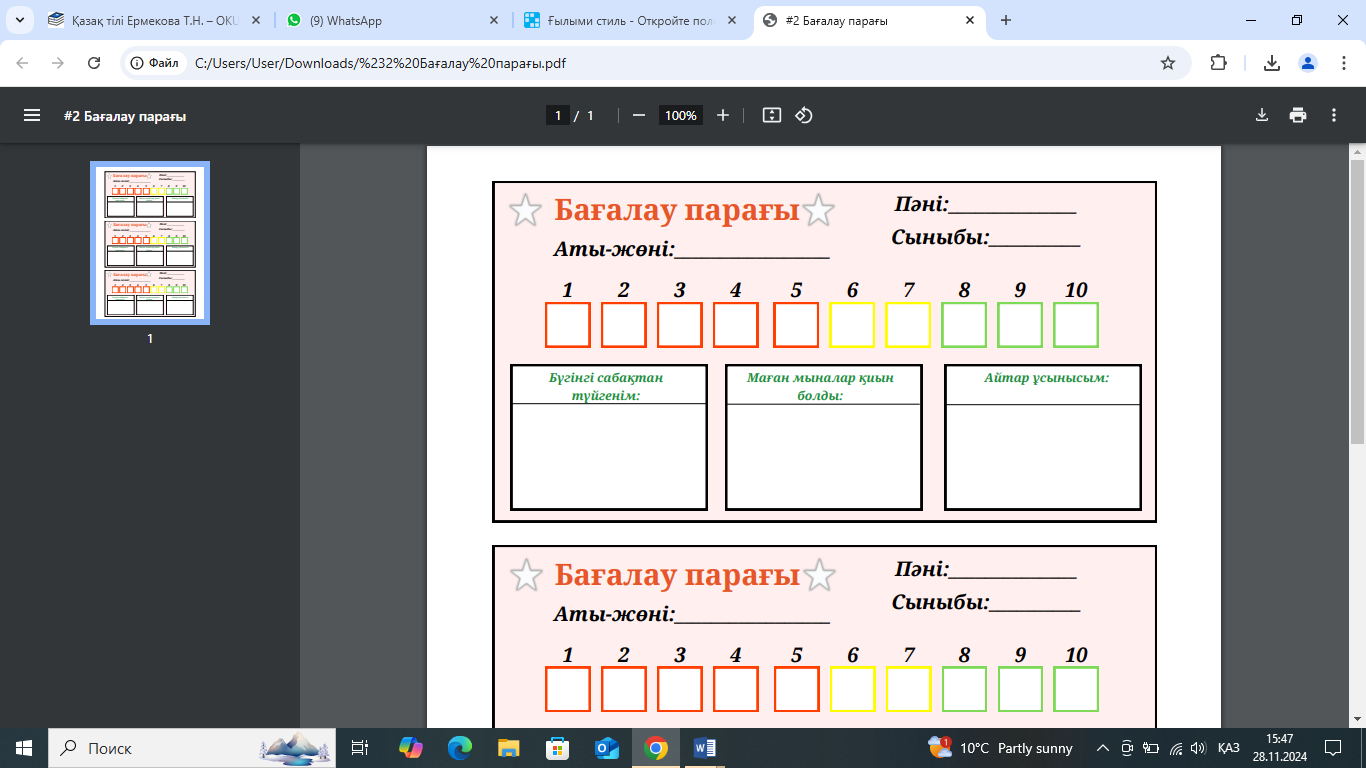The image size is (1366, 768).
Task: Click rating box 1 in top form
Action: click(x=568, y=325)
